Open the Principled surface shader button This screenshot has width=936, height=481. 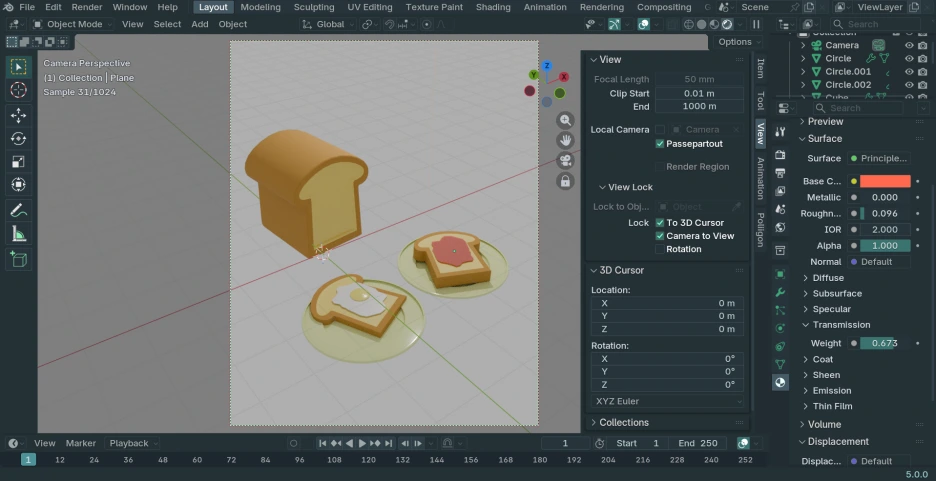(879, 158)
